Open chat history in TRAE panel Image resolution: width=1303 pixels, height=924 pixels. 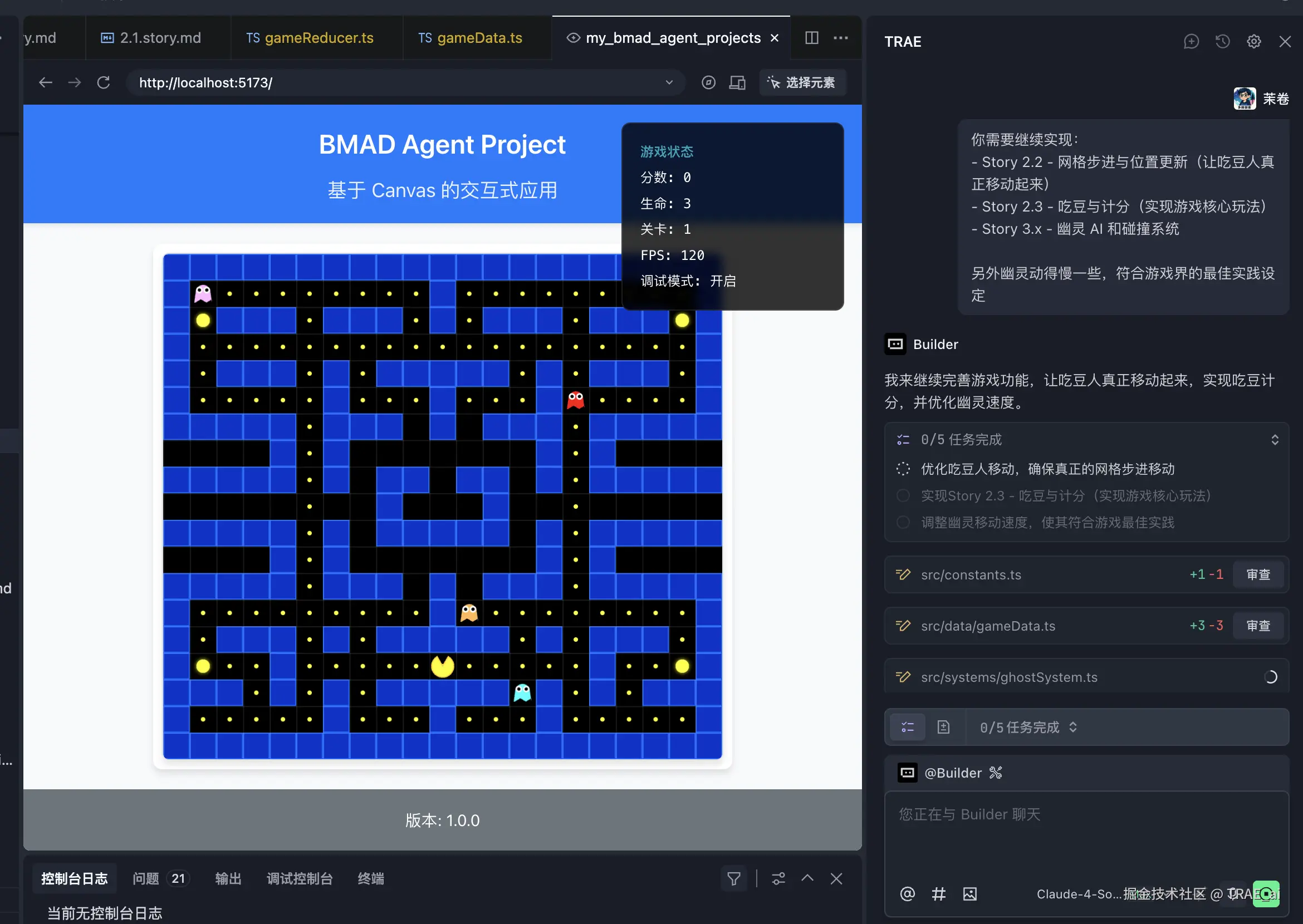[1222, 42]
